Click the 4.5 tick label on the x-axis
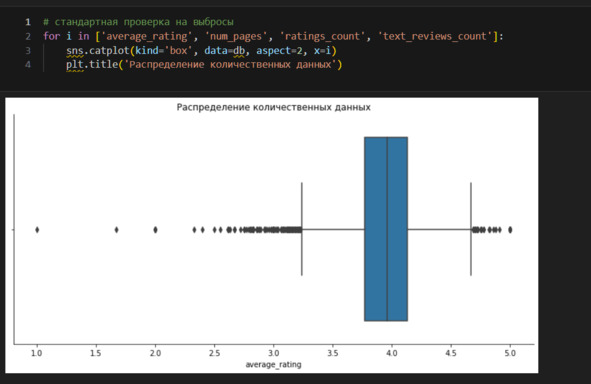This screenshot has width=591, height=384. (x=451, y=353)
